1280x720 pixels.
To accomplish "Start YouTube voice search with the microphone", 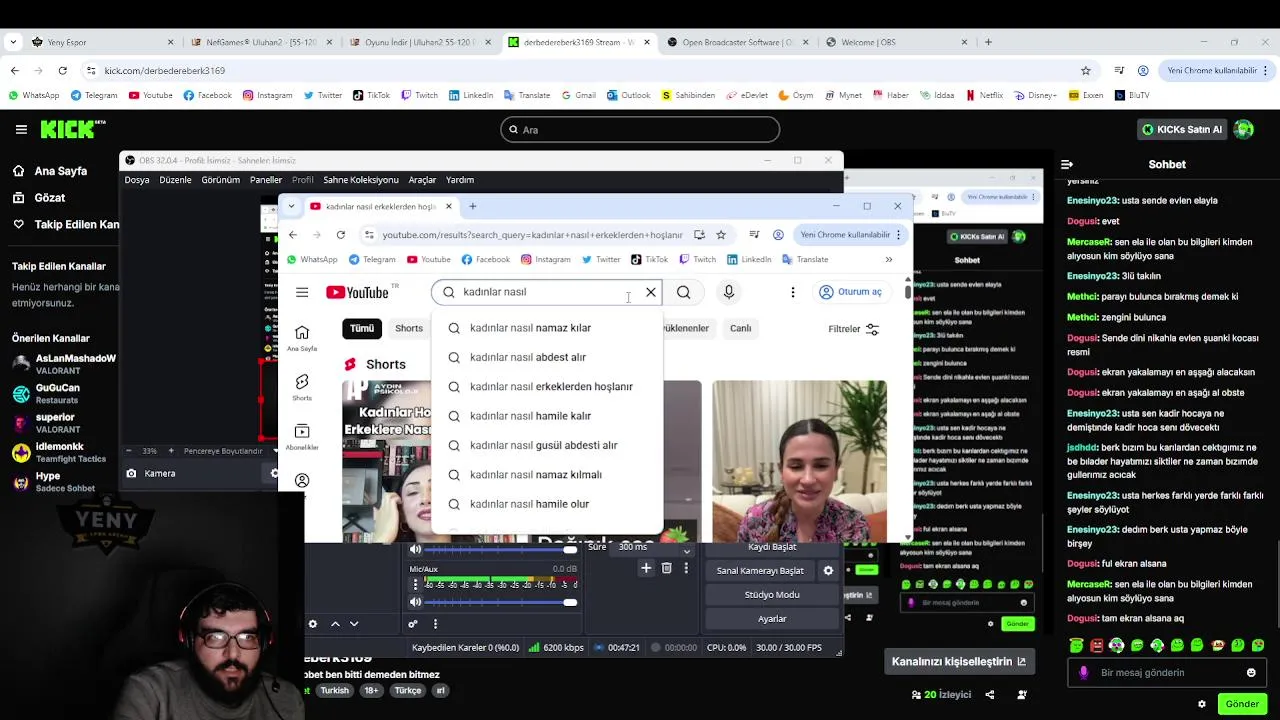I will [729, 292].
